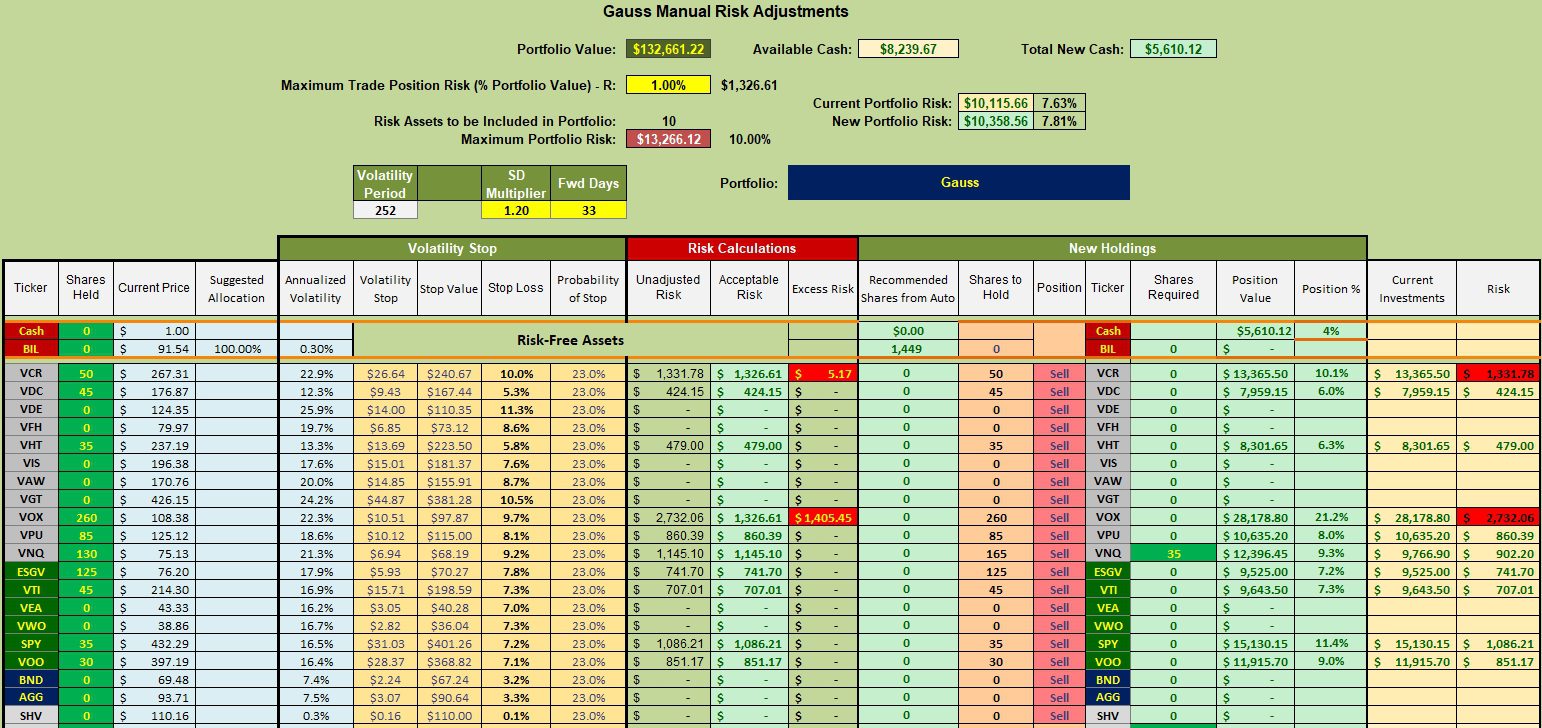Select the VDE stop loss 11.3%

click(x=516, y=409)
